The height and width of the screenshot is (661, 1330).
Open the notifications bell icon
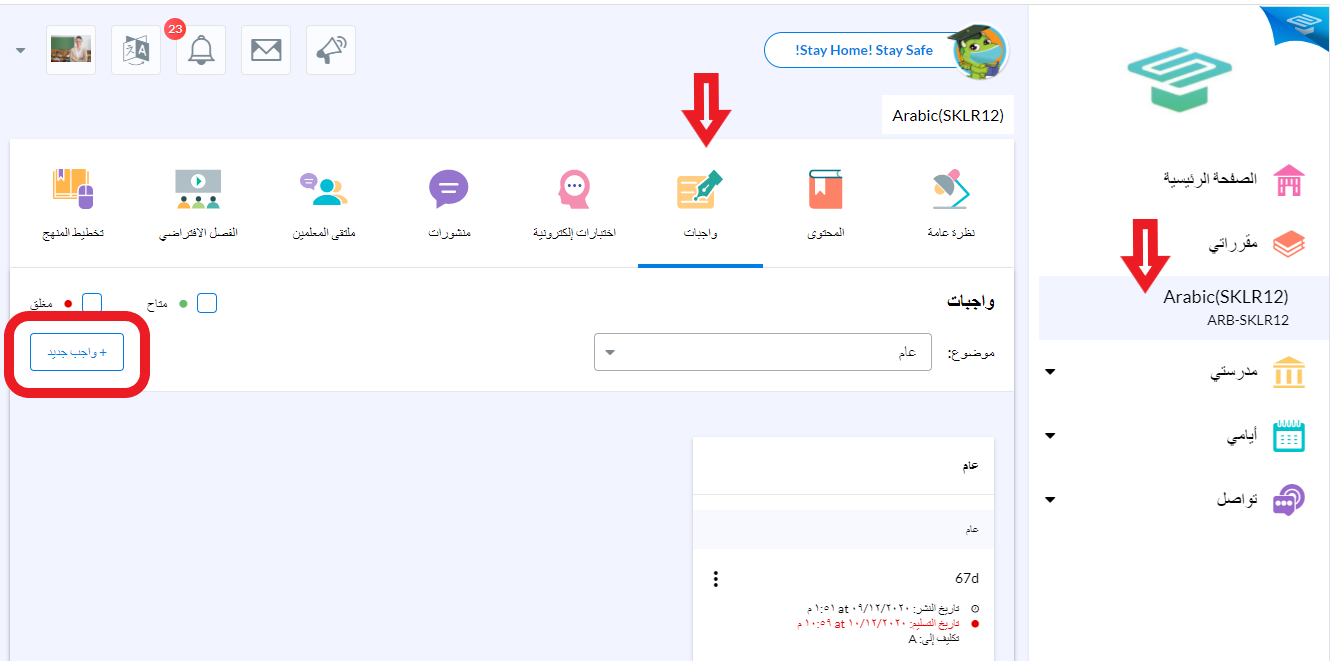click(x=201, y=50)
